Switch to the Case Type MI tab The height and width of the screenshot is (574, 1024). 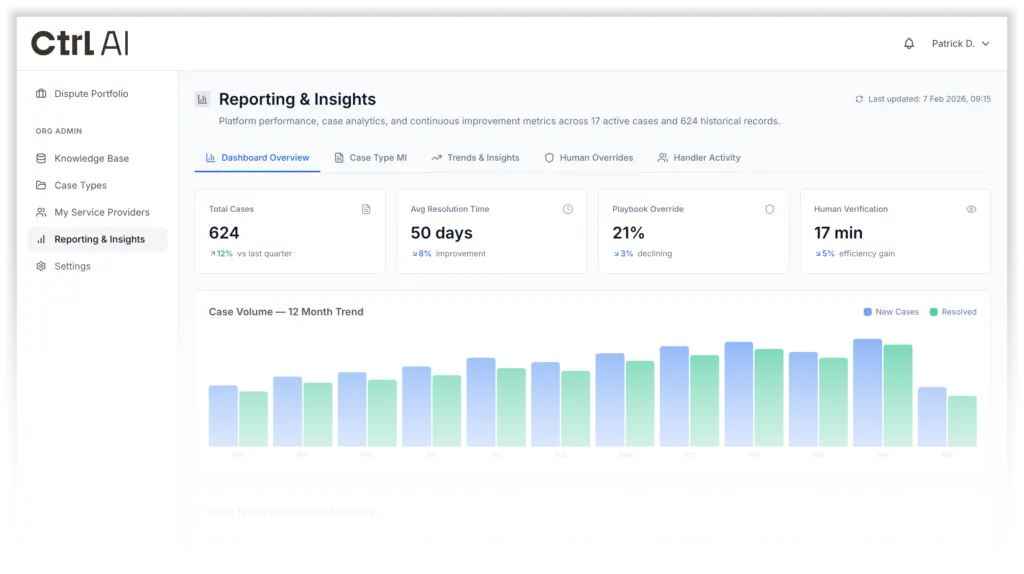(371, 158)
